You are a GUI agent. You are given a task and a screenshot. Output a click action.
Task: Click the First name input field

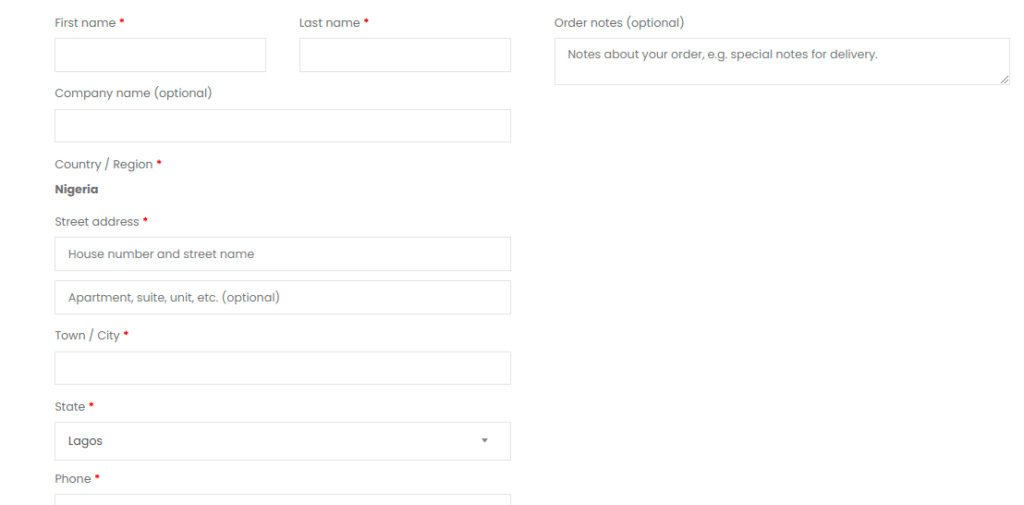click(160, 55)
